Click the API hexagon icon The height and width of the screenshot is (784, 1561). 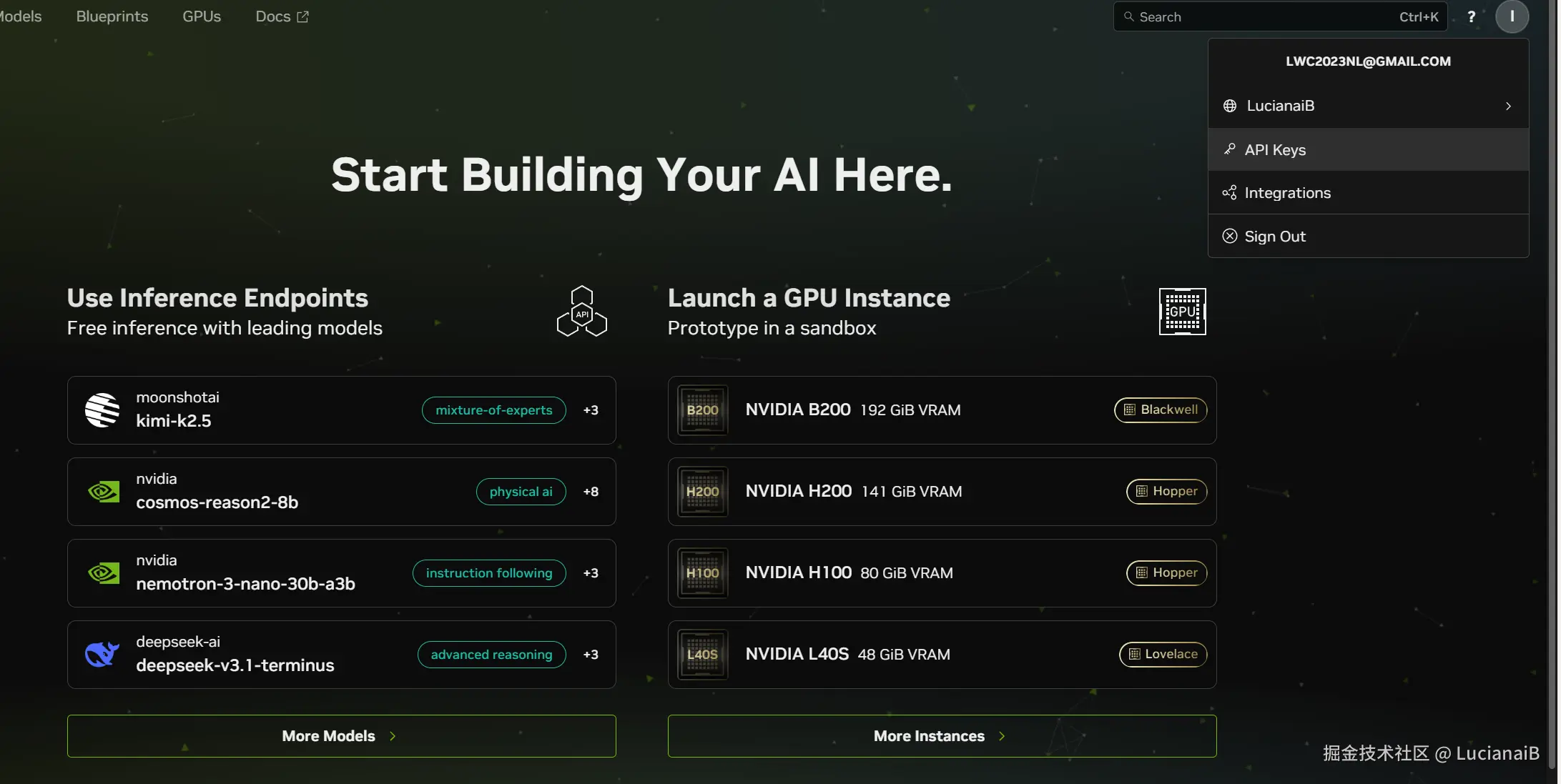(582, 312)
